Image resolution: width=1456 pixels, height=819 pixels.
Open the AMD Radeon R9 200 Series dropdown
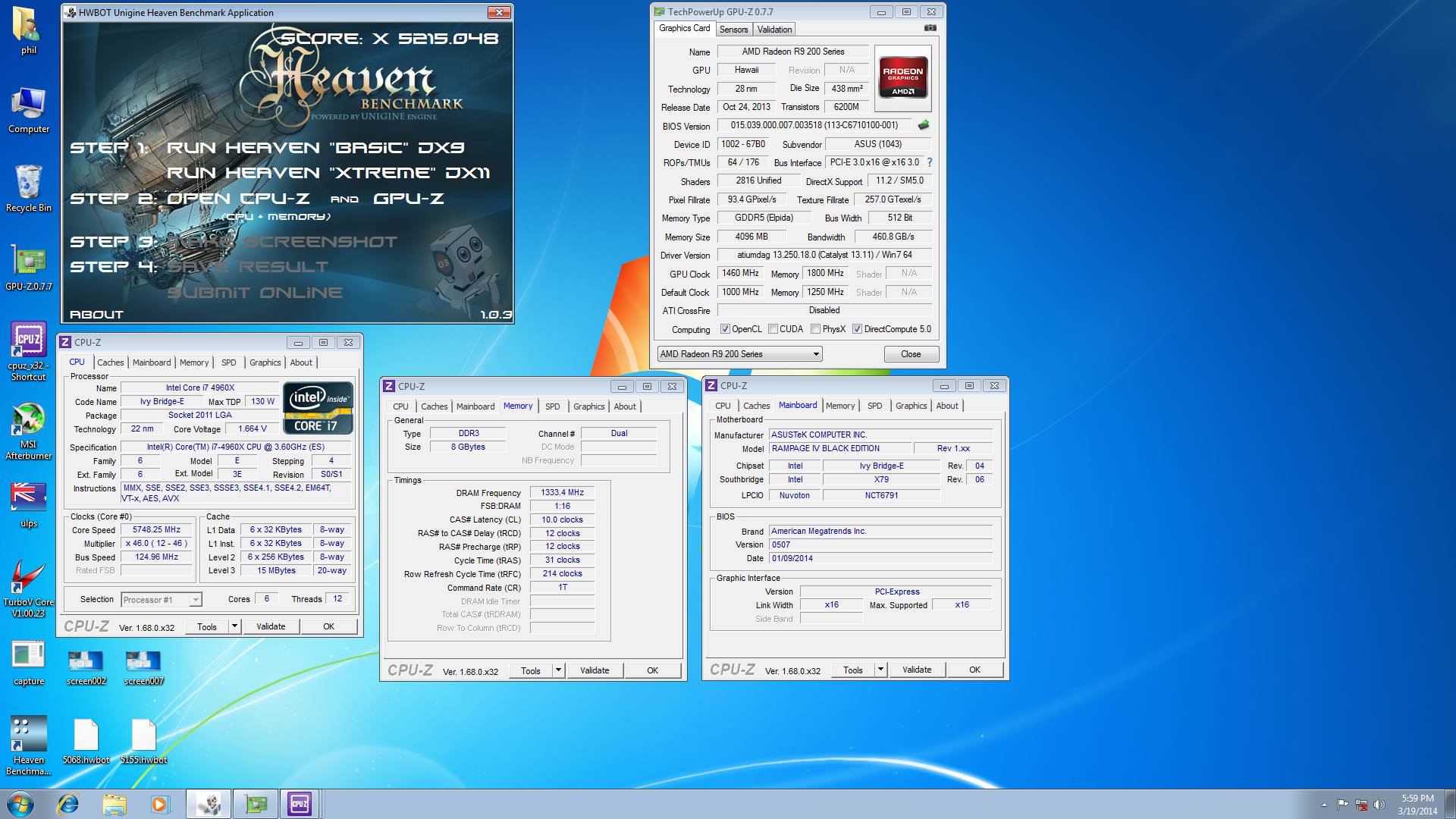(x=739, y=354)
